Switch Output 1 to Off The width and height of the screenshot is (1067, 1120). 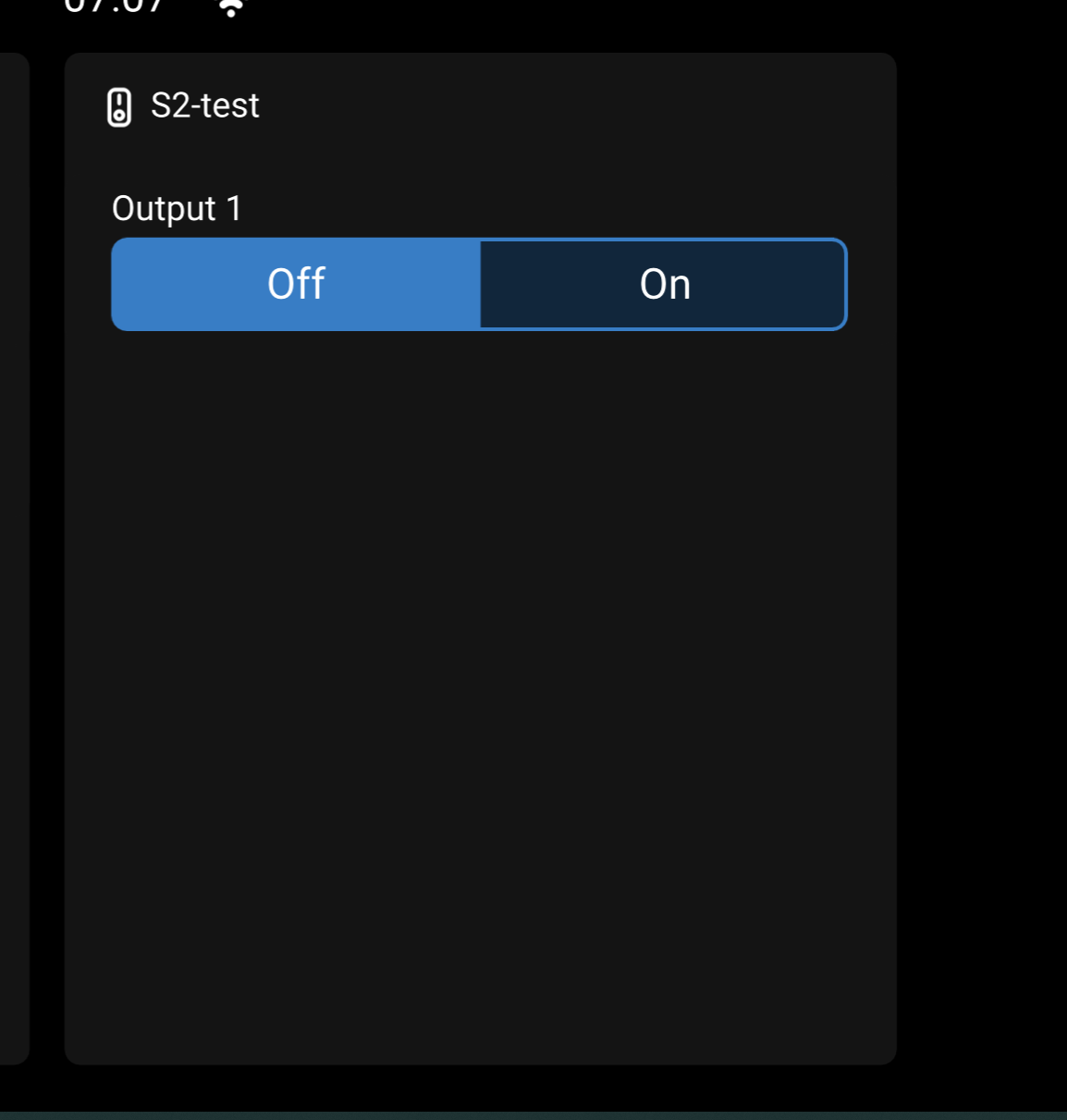coord(296,284)
